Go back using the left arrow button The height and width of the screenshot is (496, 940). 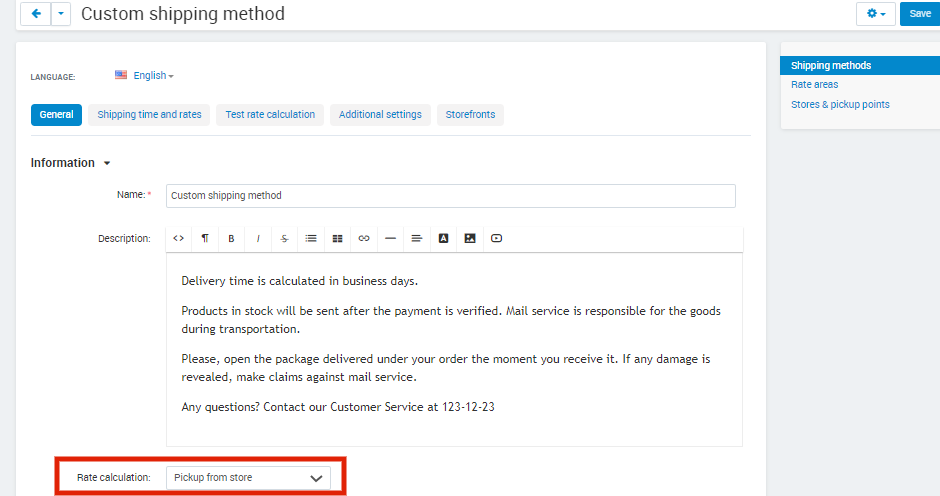pos(36,14)
